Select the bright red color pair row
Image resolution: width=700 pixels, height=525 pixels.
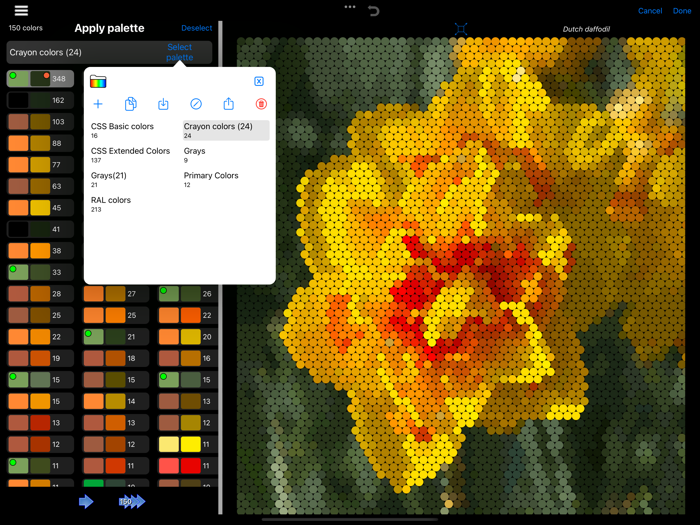pos(188,466)
